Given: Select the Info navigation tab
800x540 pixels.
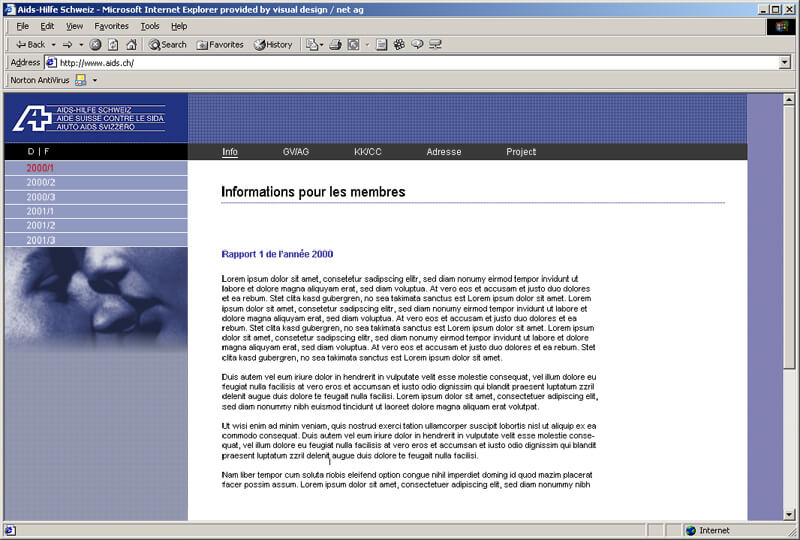Looking at the screenshot, I should (x=230, y=152).
